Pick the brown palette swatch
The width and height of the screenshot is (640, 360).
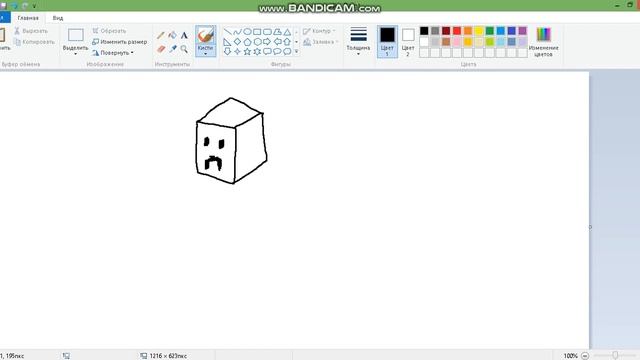tap(446, 42)
